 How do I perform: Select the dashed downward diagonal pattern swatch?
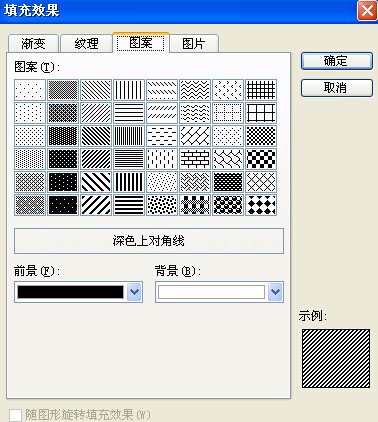tap(162, 90)
